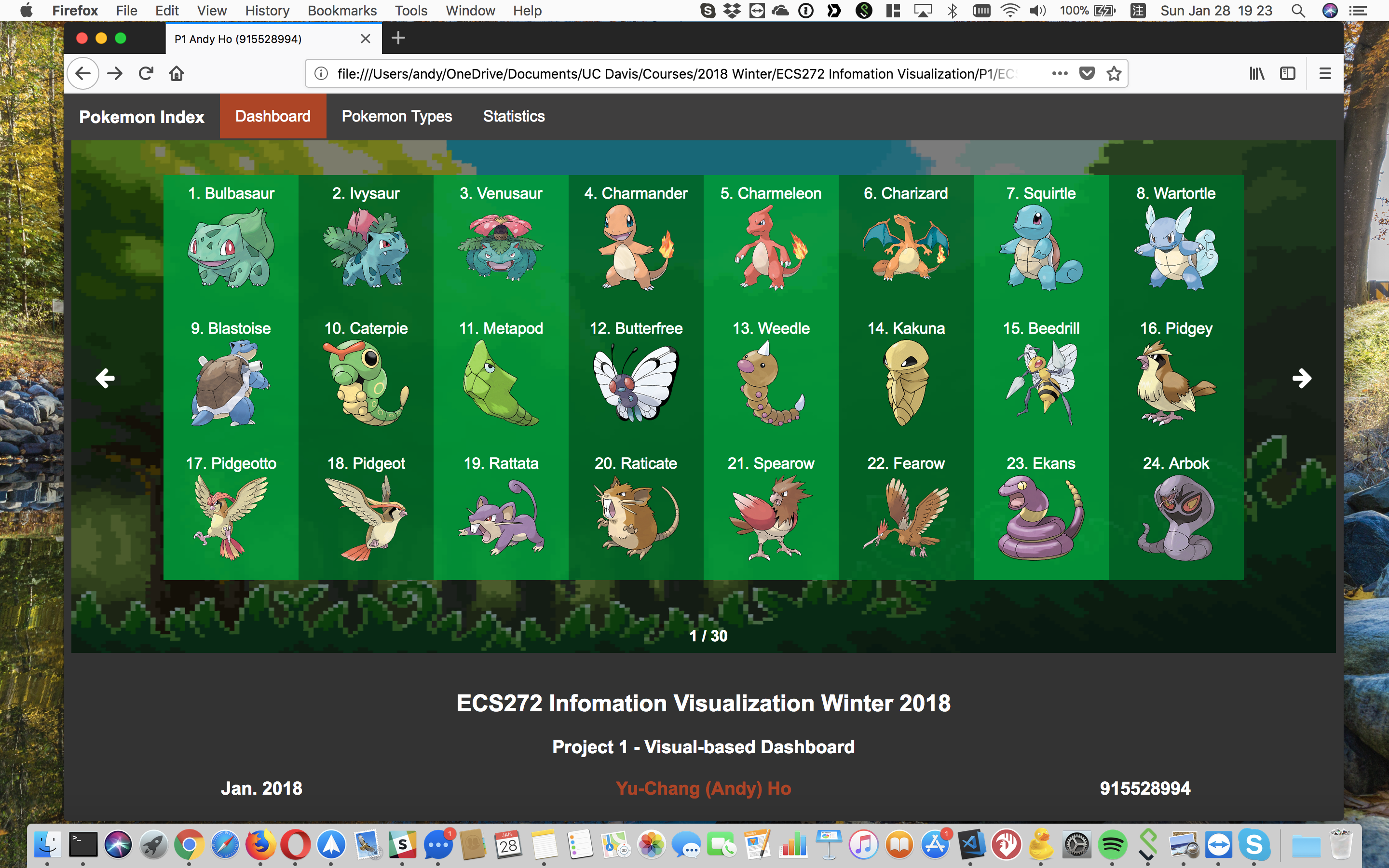1389x868 pixels.
Task: Open Trash in the Dock
Action: 1341,845
